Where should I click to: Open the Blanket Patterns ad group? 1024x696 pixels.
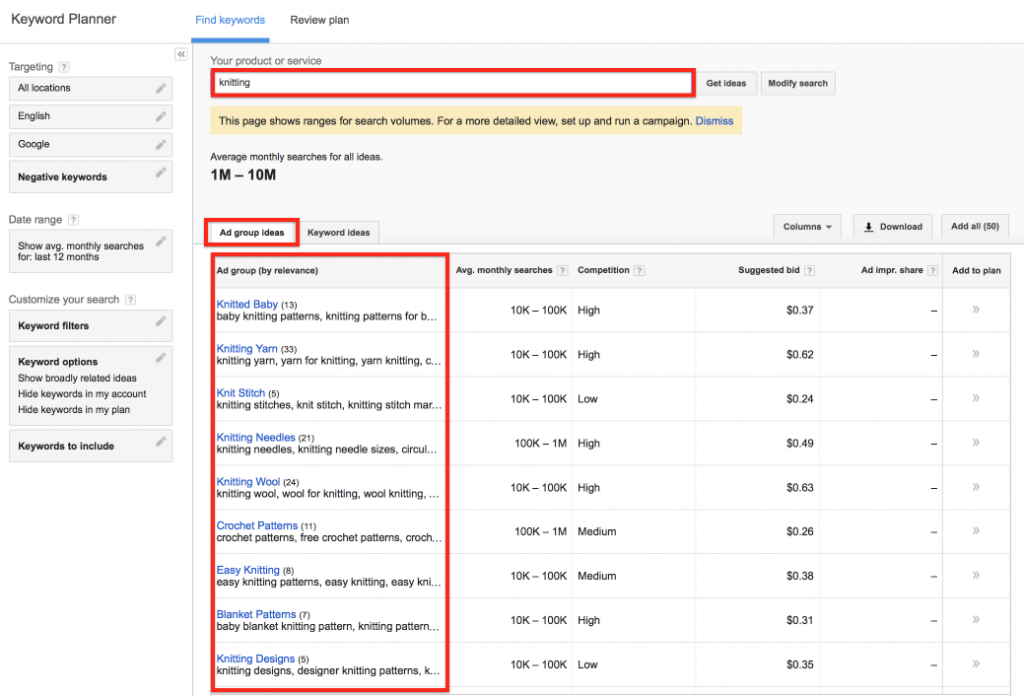[256, 614]
